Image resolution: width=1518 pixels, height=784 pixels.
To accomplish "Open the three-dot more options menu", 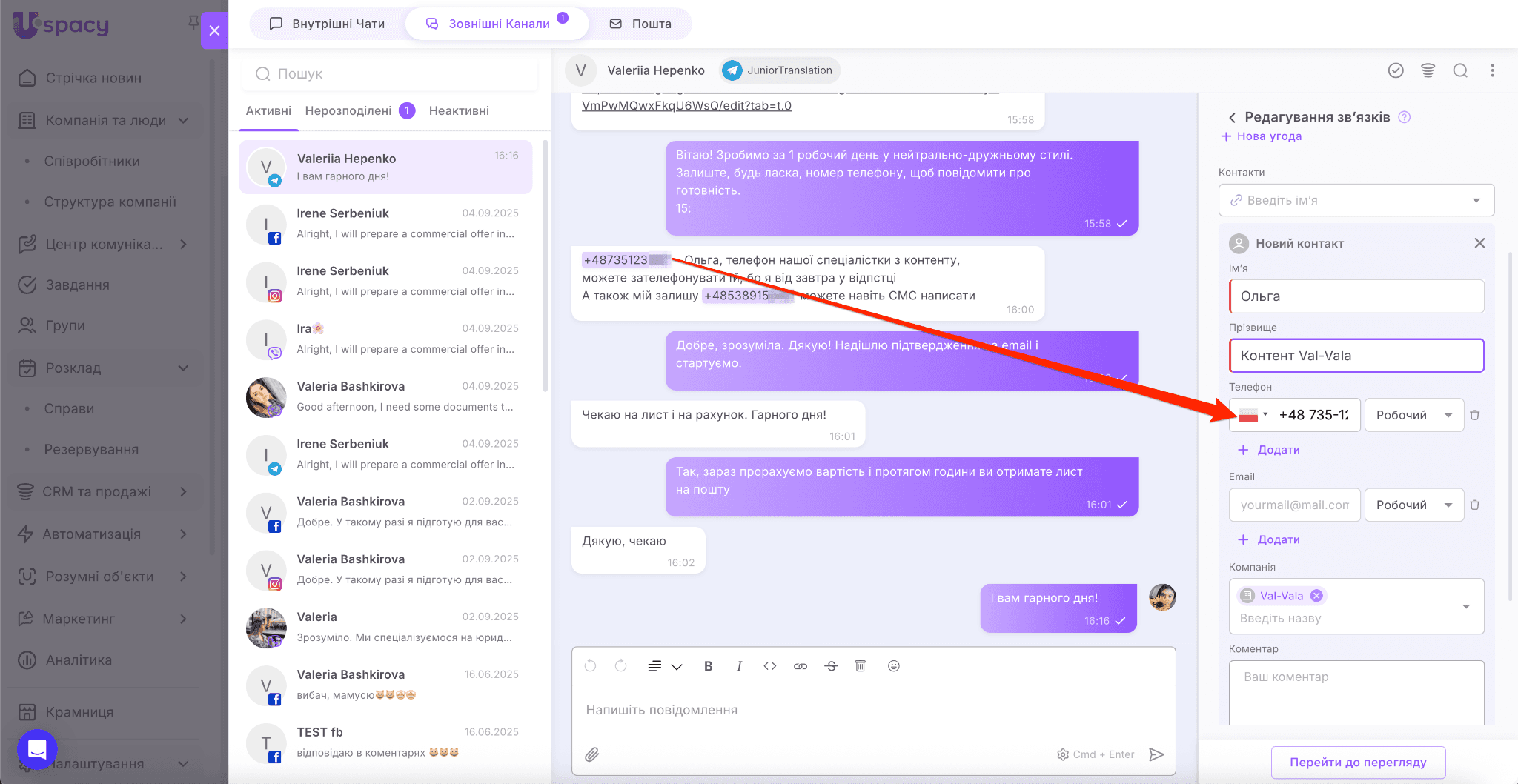I will [1493, 70].
